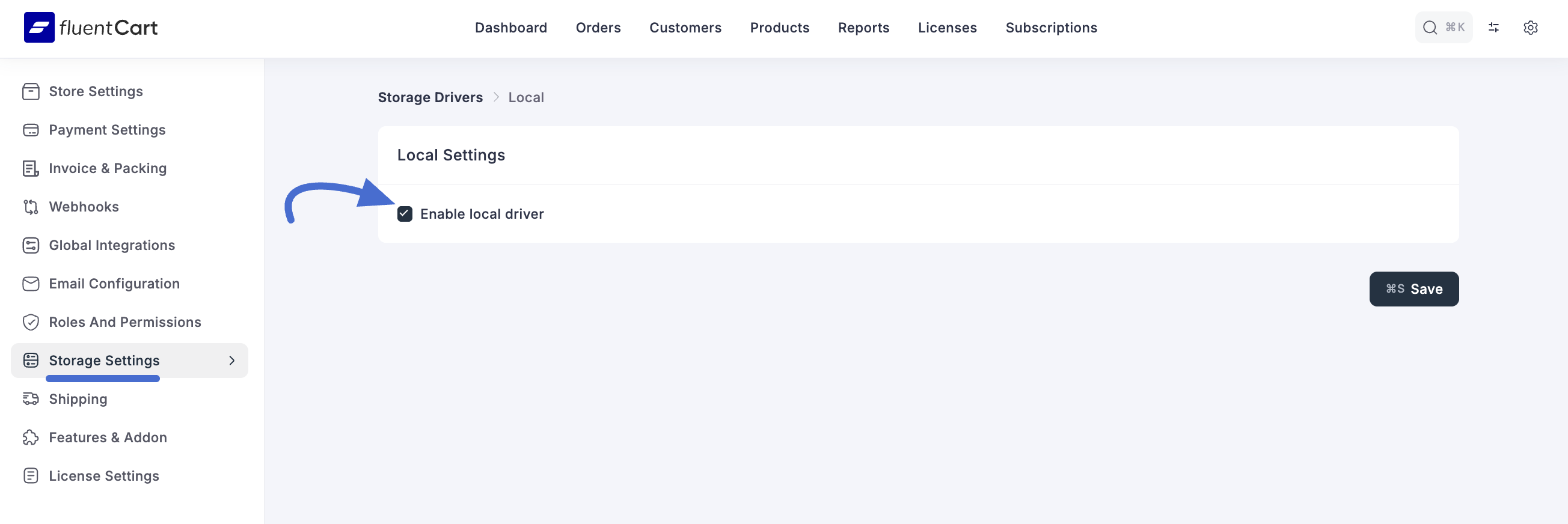Click the Shipping truck icon
Screen dimensions: 1568x524
31,399
